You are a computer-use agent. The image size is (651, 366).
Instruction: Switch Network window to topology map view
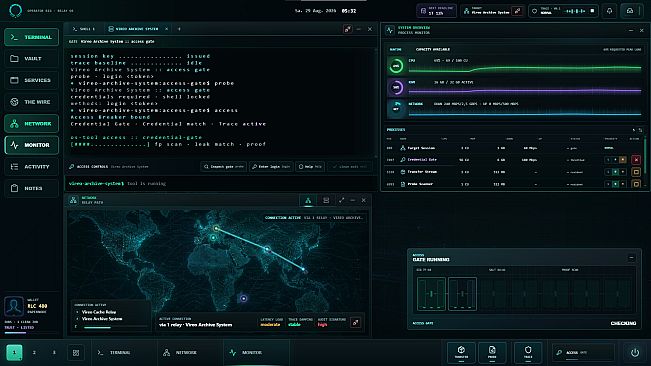tap(308, 200)
